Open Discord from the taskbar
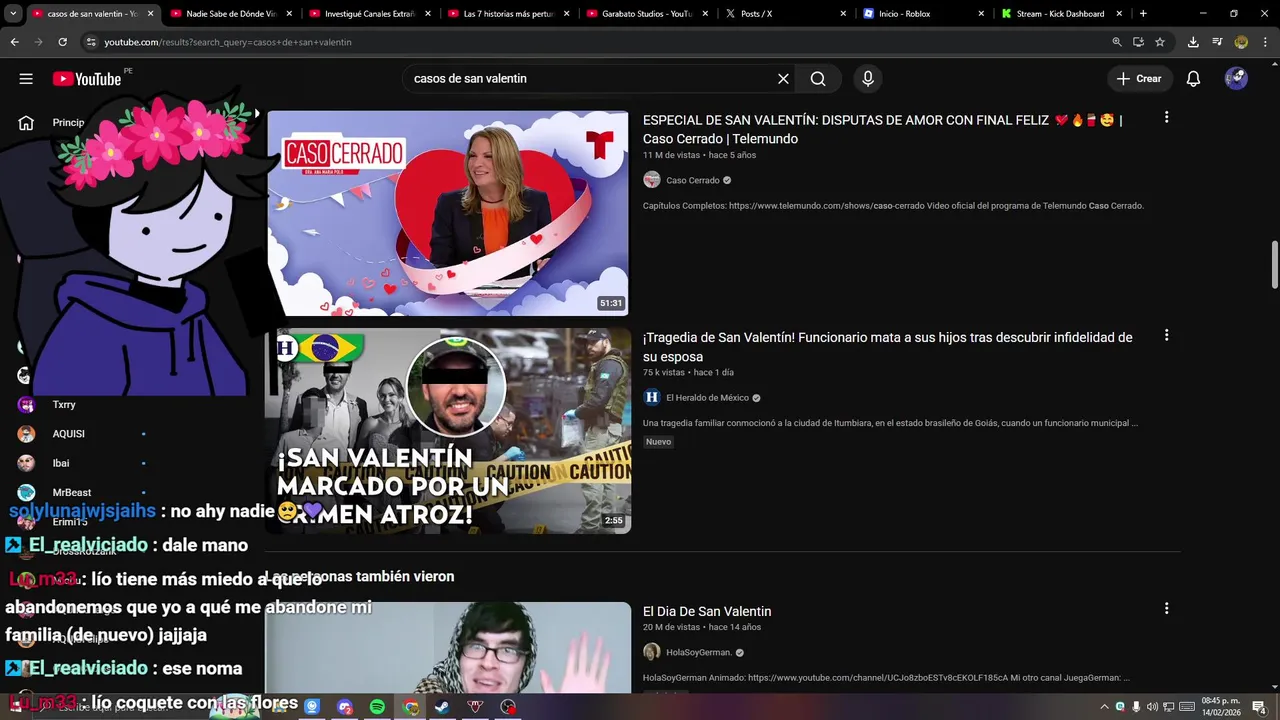The image size is (1280, 720). tap(345, 707)
